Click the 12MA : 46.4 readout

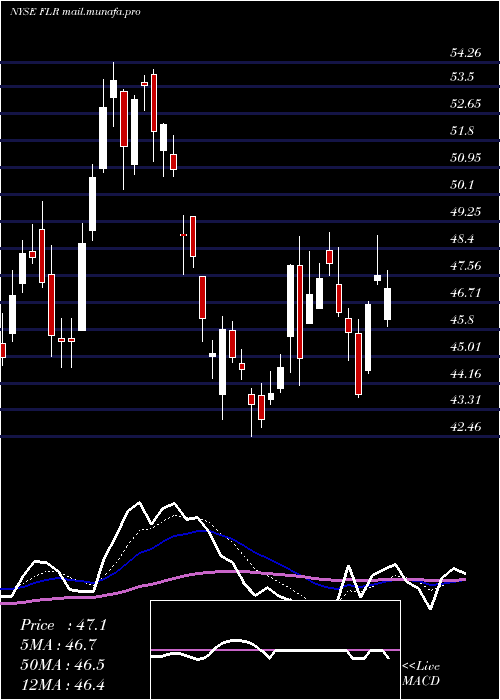coord(63,684)
